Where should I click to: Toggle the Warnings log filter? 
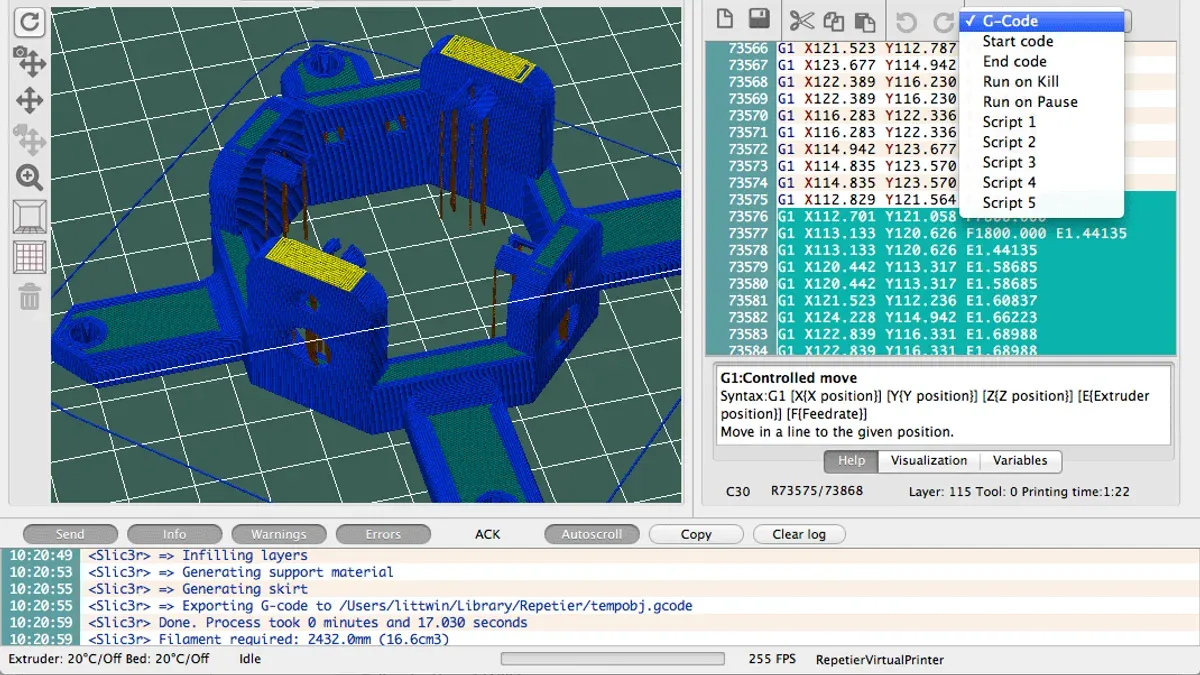click(x=279, y=534)
